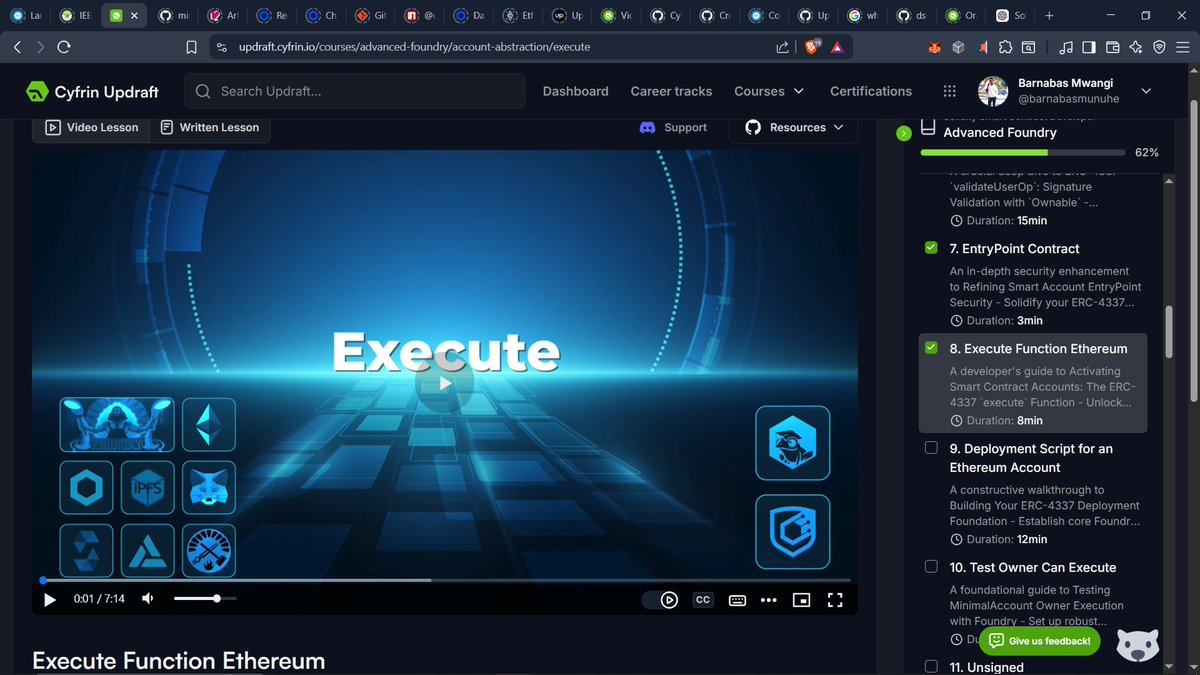This screenshot has width=1200, height=675.
Task: Expand the user account chevron menu
Action: pyautogui.click(x=1146, y=91)
